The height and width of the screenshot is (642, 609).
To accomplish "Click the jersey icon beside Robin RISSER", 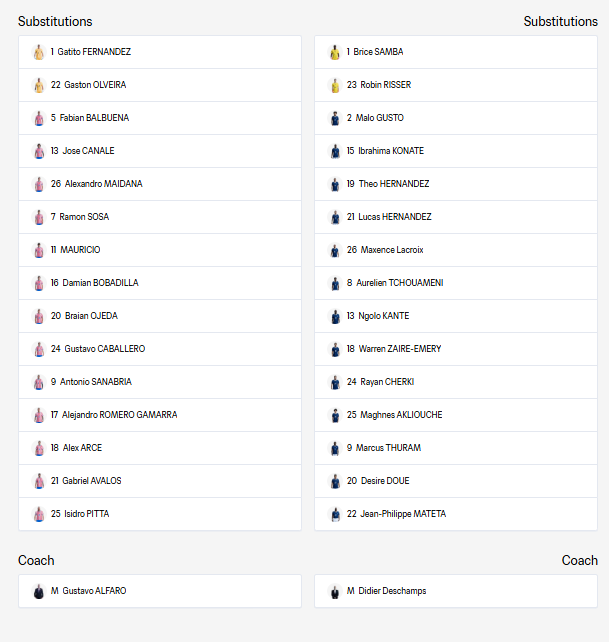I will pyautogui.click(x=335, y=86).
